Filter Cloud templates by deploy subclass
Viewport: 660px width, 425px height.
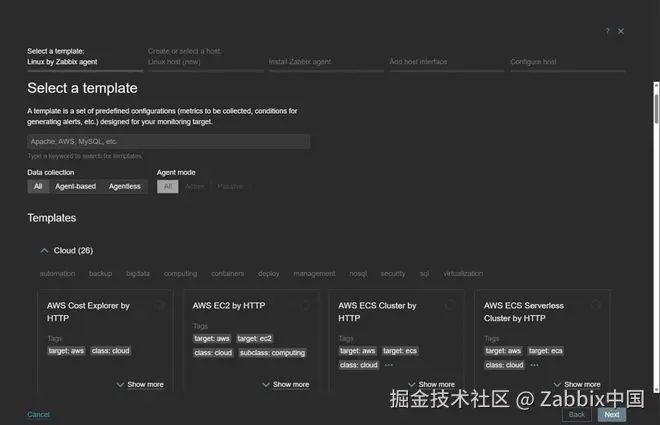pos(269,274)
